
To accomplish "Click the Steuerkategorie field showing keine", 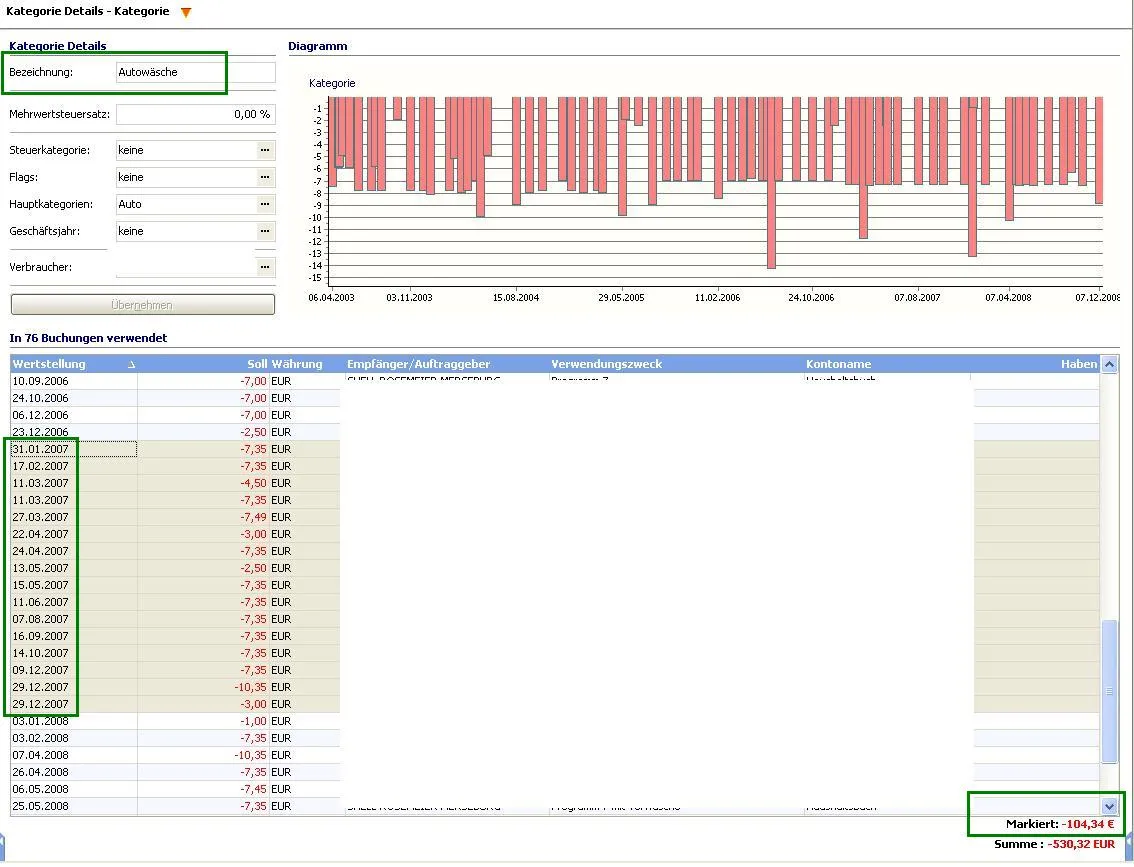I will [x=185, y=150].
